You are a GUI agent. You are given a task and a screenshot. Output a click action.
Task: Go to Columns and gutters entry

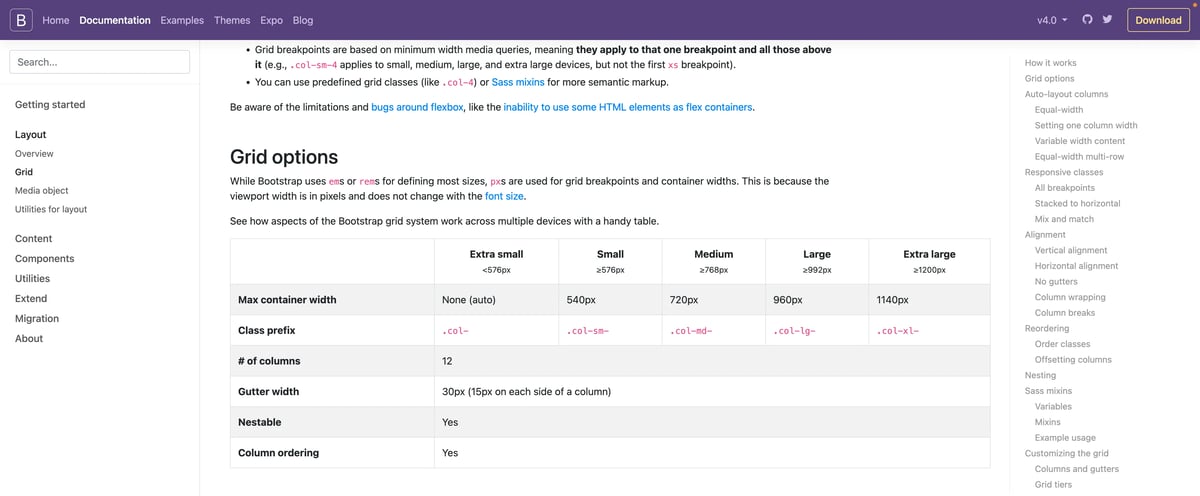point(1077,469)
